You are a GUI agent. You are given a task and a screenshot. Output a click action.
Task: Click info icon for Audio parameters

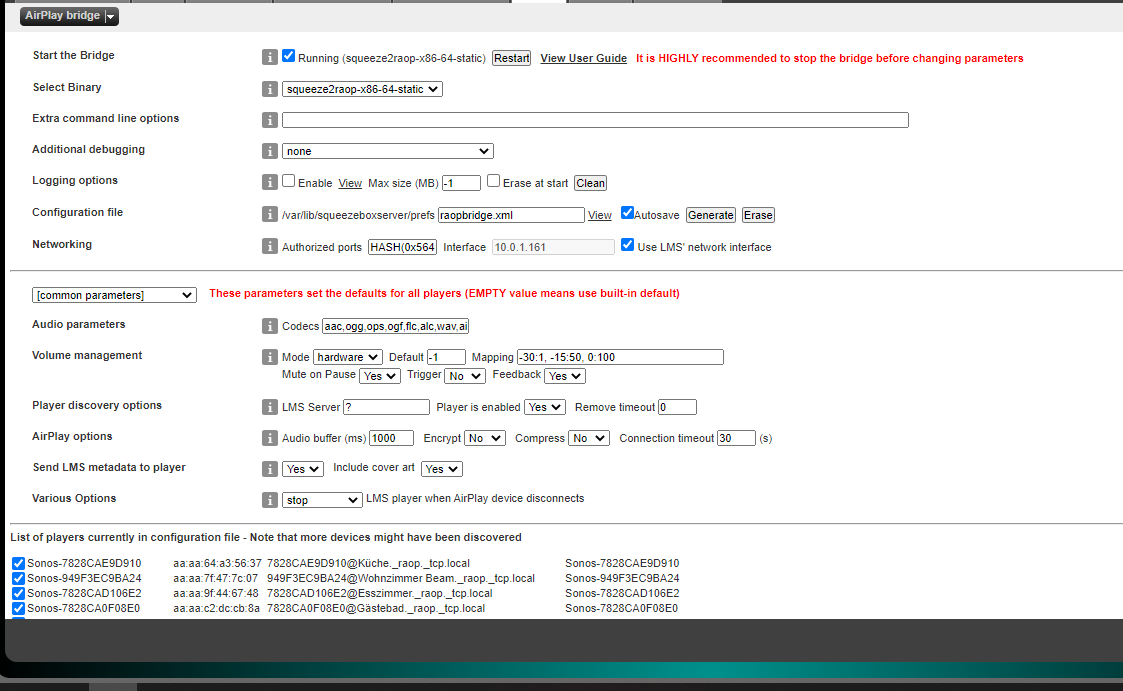[x=269, y=327]
